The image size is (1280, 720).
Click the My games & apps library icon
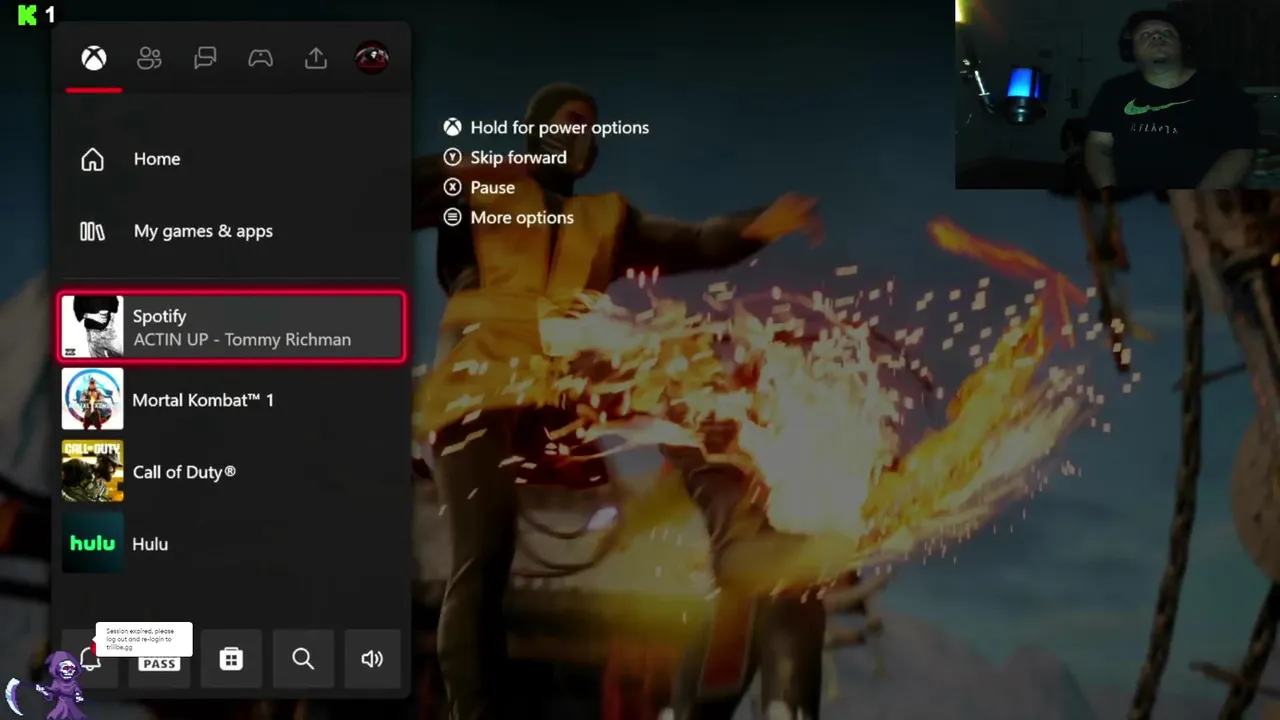pyautogui.click(x=92, y=231)
